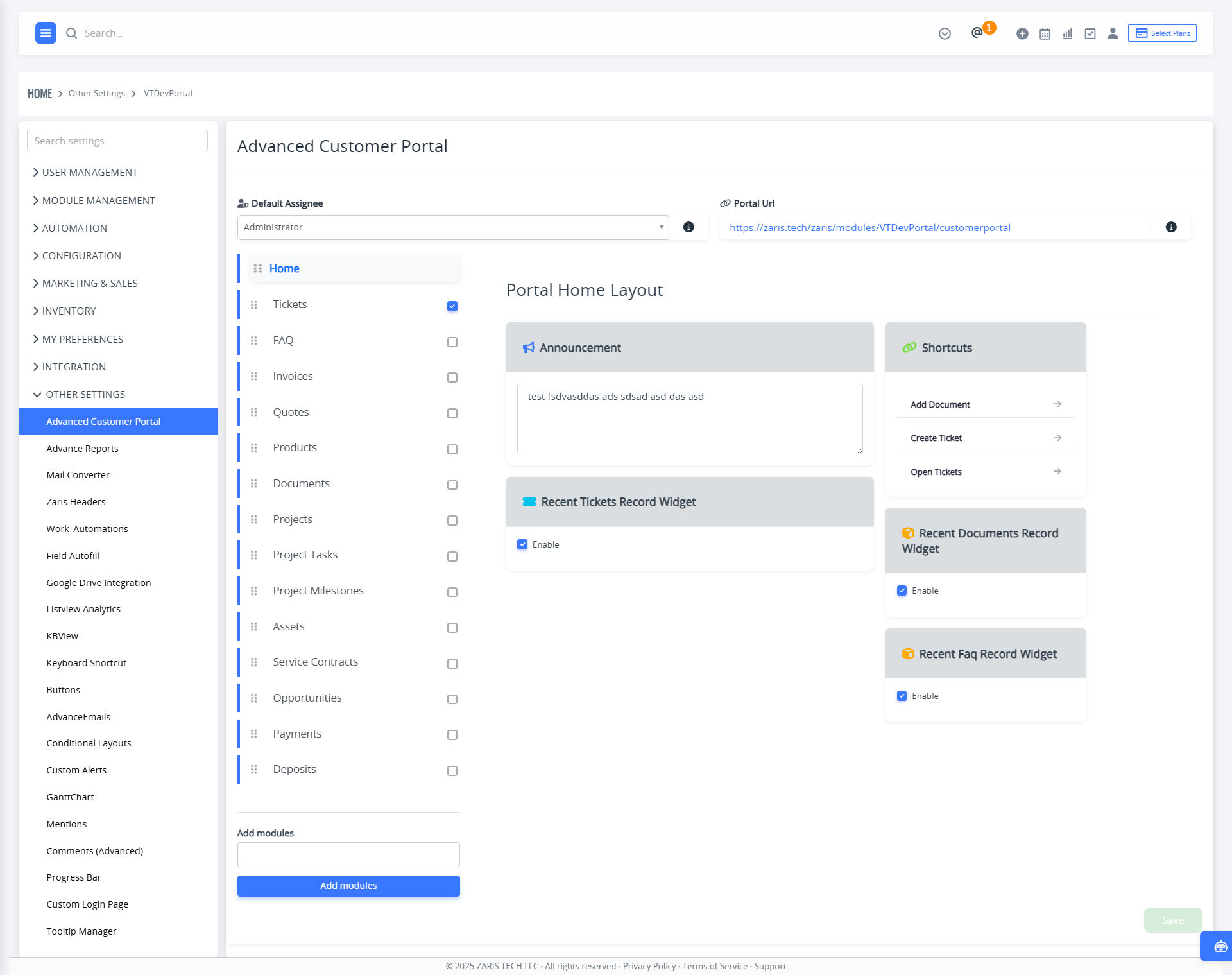Open mentions notification icon
This screenshot has height=975, width=1232.
coord(977,33)
